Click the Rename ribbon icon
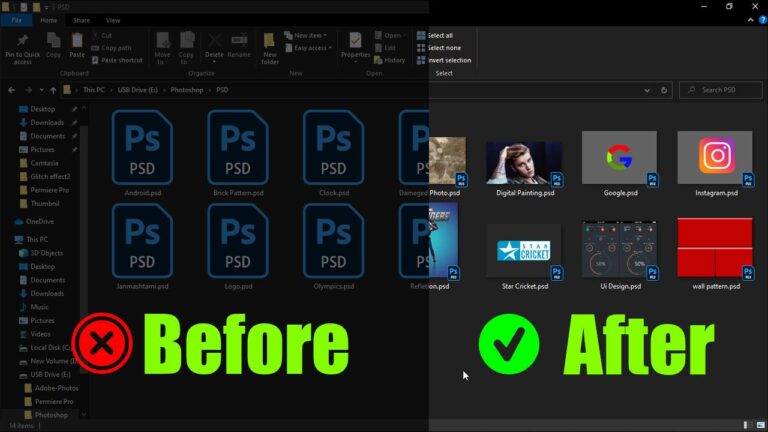The height and width of the screenshot is (432, 768). (239, 41)
